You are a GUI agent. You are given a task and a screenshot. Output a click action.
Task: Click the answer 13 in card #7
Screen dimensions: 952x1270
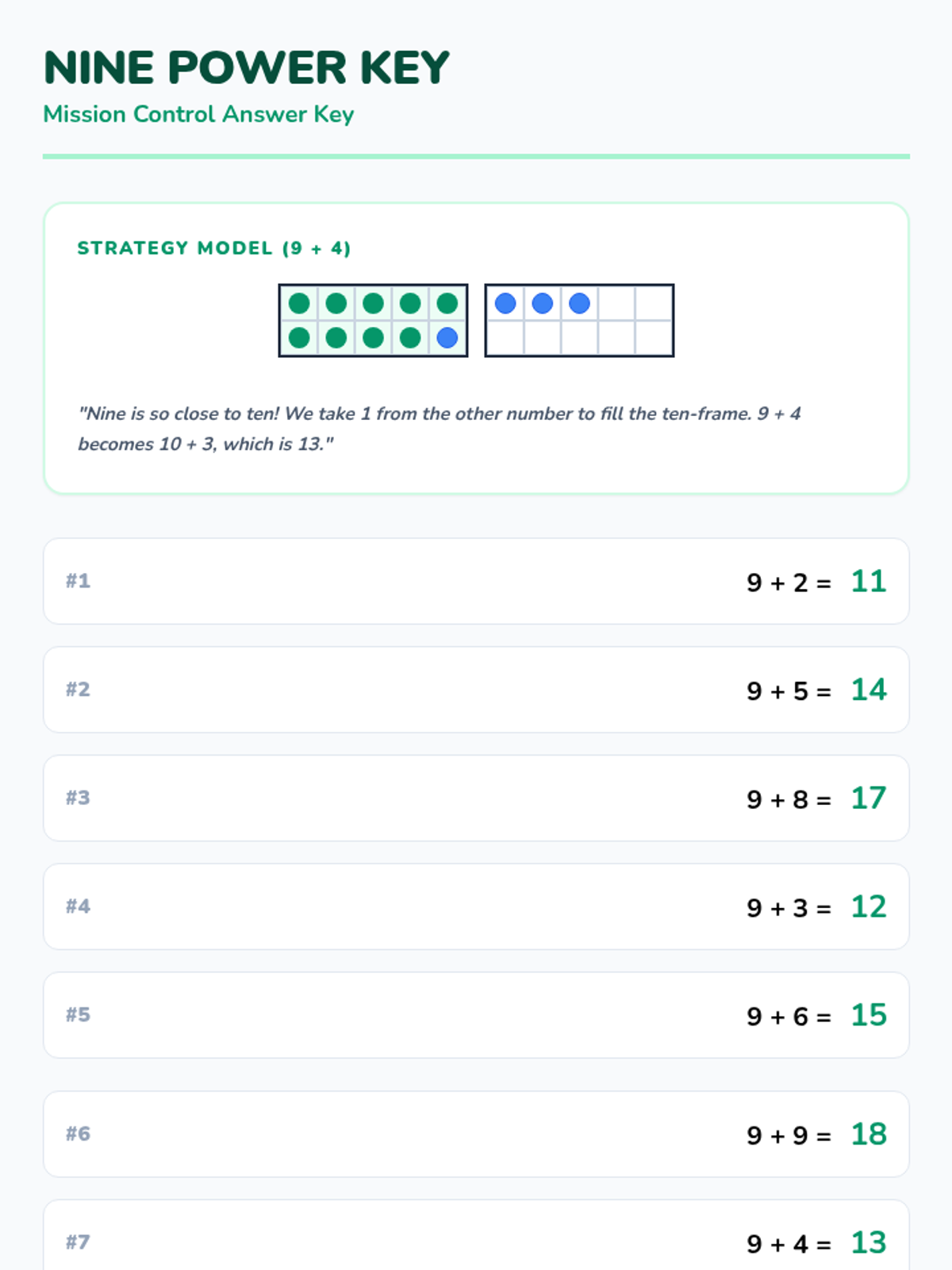tap(869, 1243)
